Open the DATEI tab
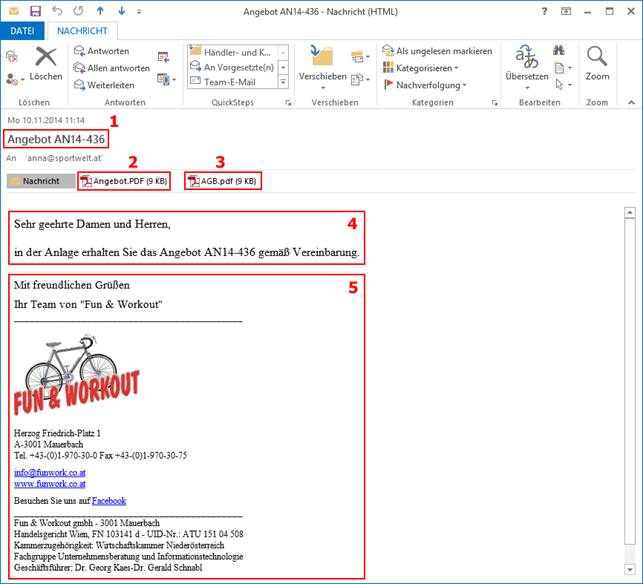The image size is (643, 584). pos(22,31)
